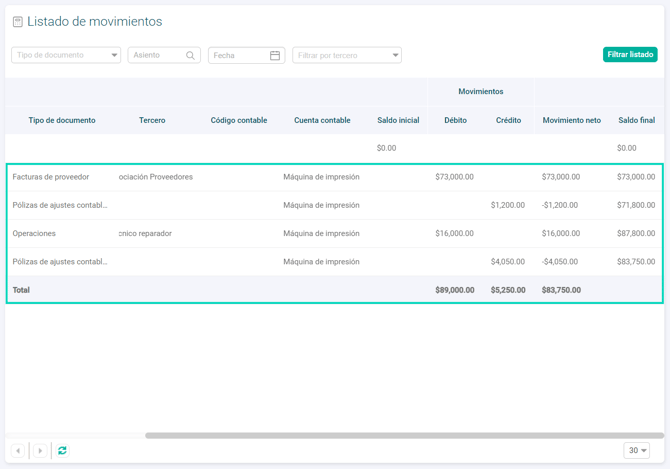This screenshot has height=469, width=670.
Task: Click the Débito column header
Action: [455, 120]
